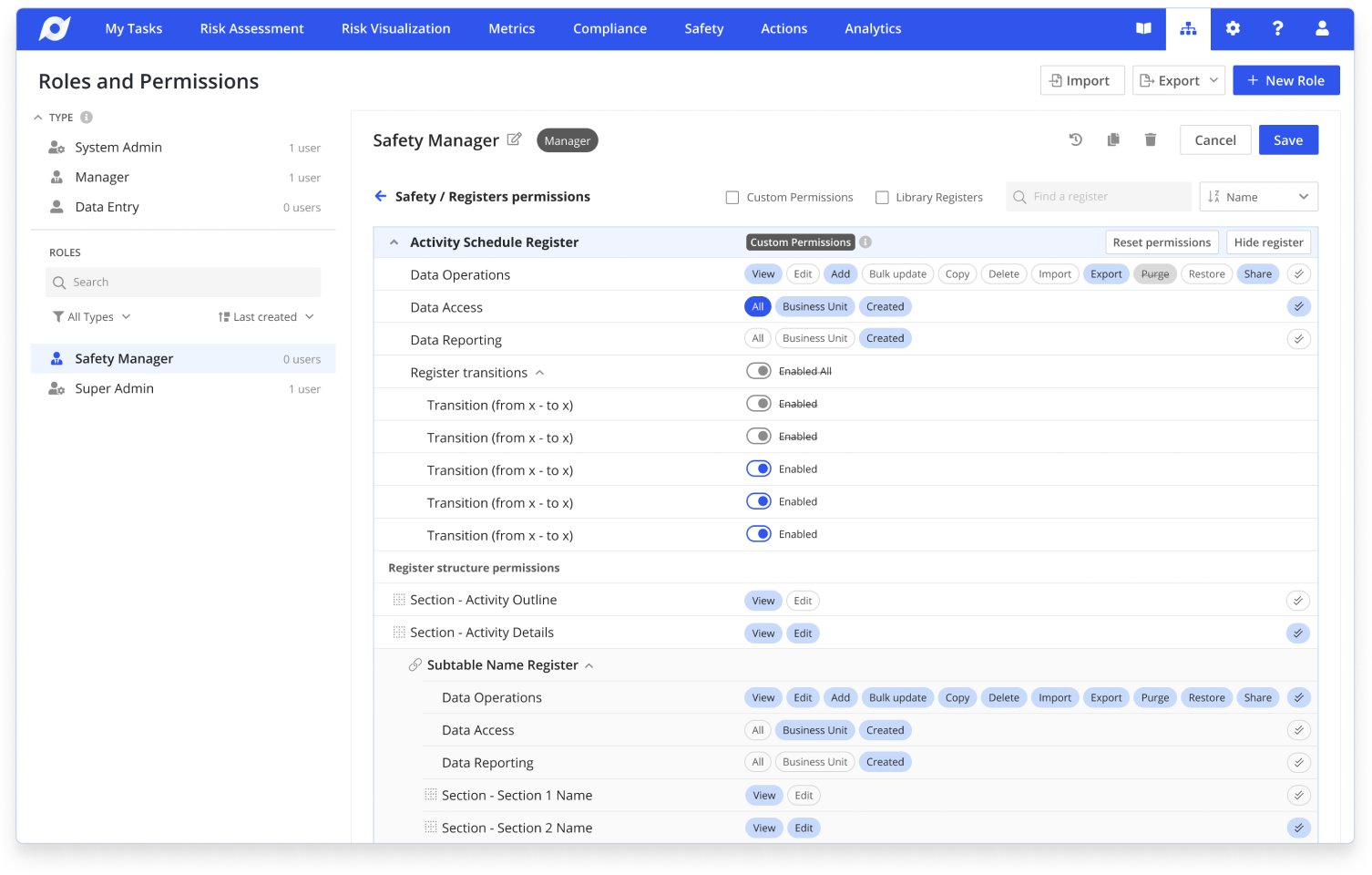Open the Export dropdown
The height and width of the screenshot is (875, 1372).
point(1178,80)
